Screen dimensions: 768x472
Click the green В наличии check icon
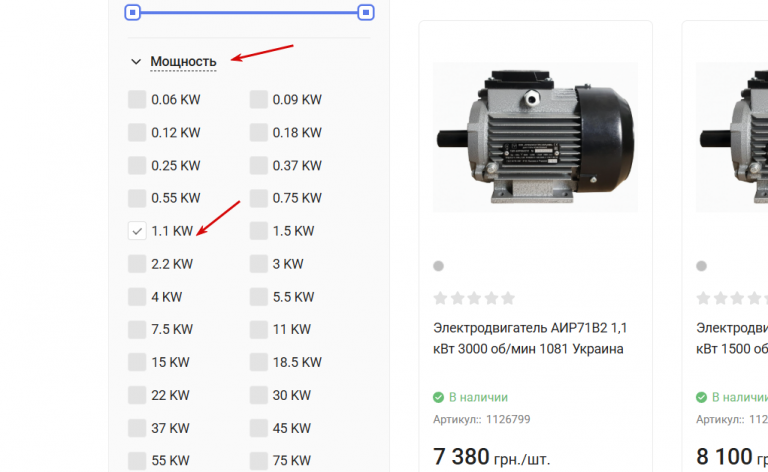pyautogui.click(x=438, y=397)
